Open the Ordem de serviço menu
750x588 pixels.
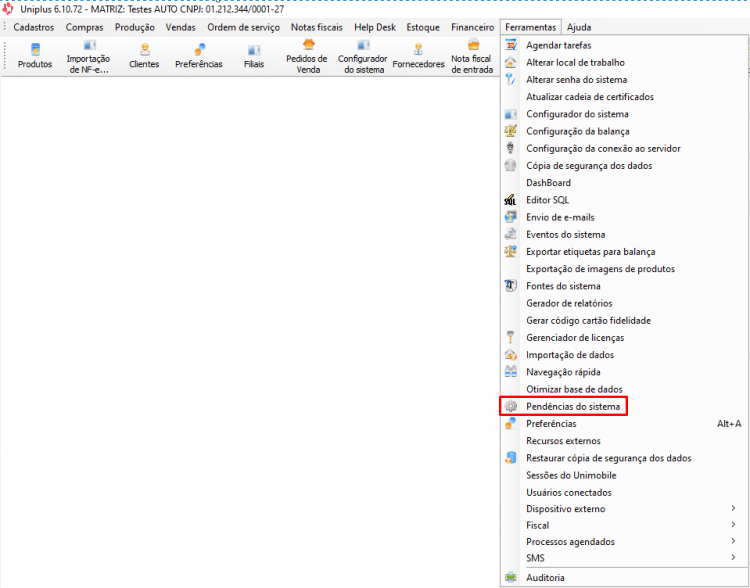click(243, 27)
